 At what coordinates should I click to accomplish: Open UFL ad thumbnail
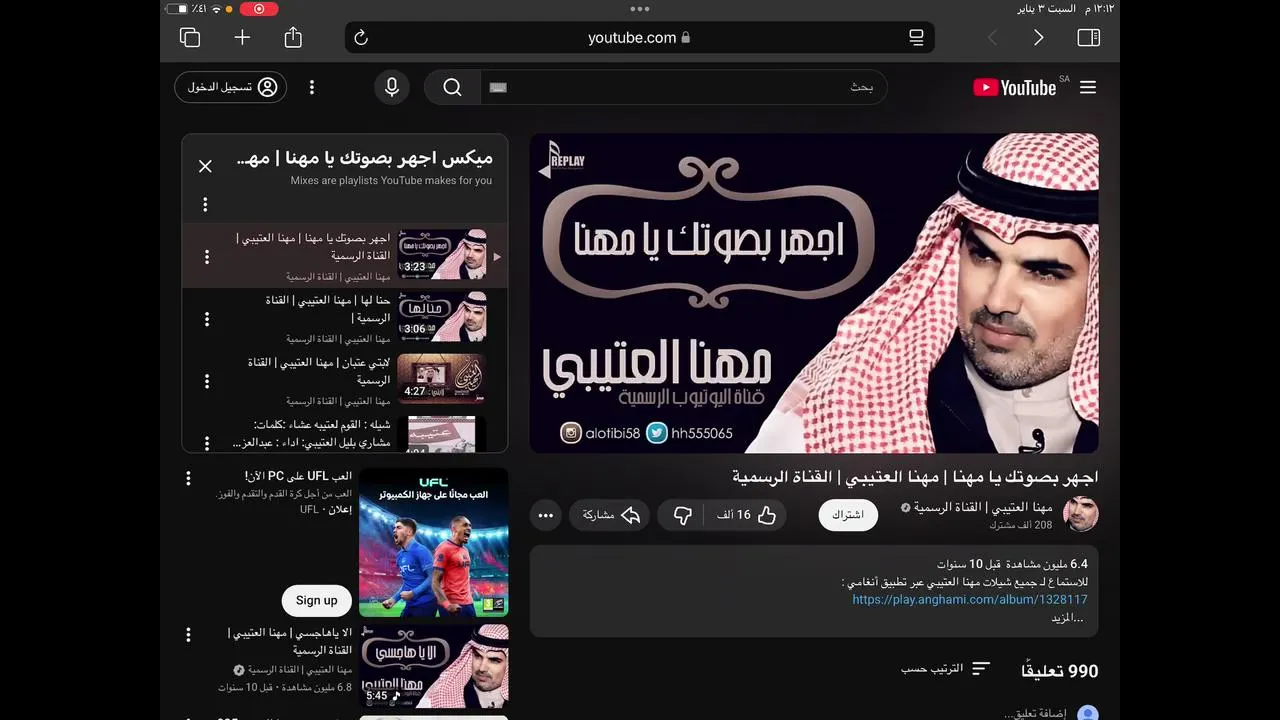click(433, 543)
